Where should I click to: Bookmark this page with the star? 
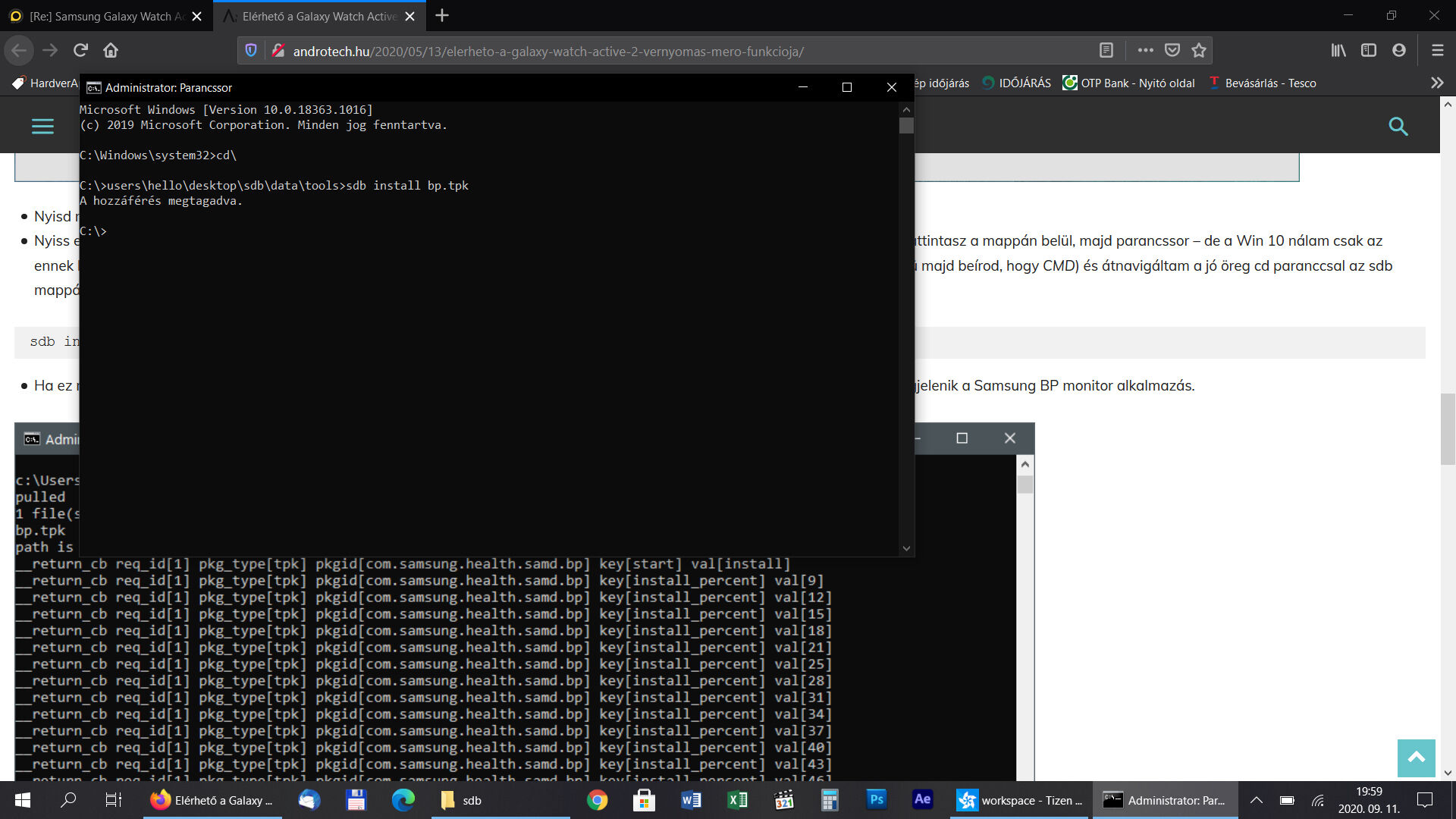pyautogui.click(x=1199, y=51)
